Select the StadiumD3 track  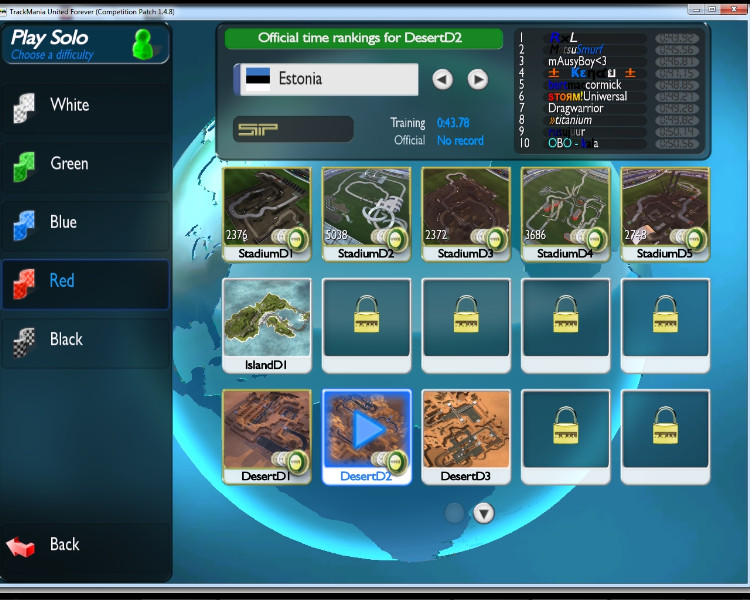click(x=466, y=208)
